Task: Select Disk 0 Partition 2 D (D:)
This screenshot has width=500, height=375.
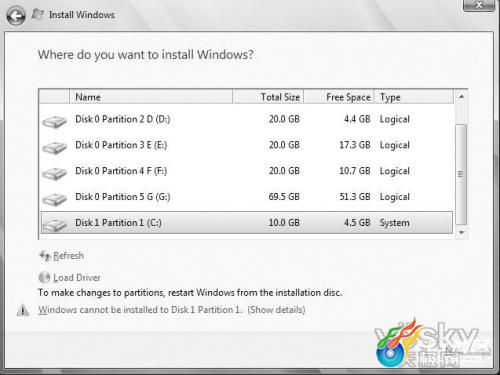Action: pyautogui.click(x=247, y=119)
